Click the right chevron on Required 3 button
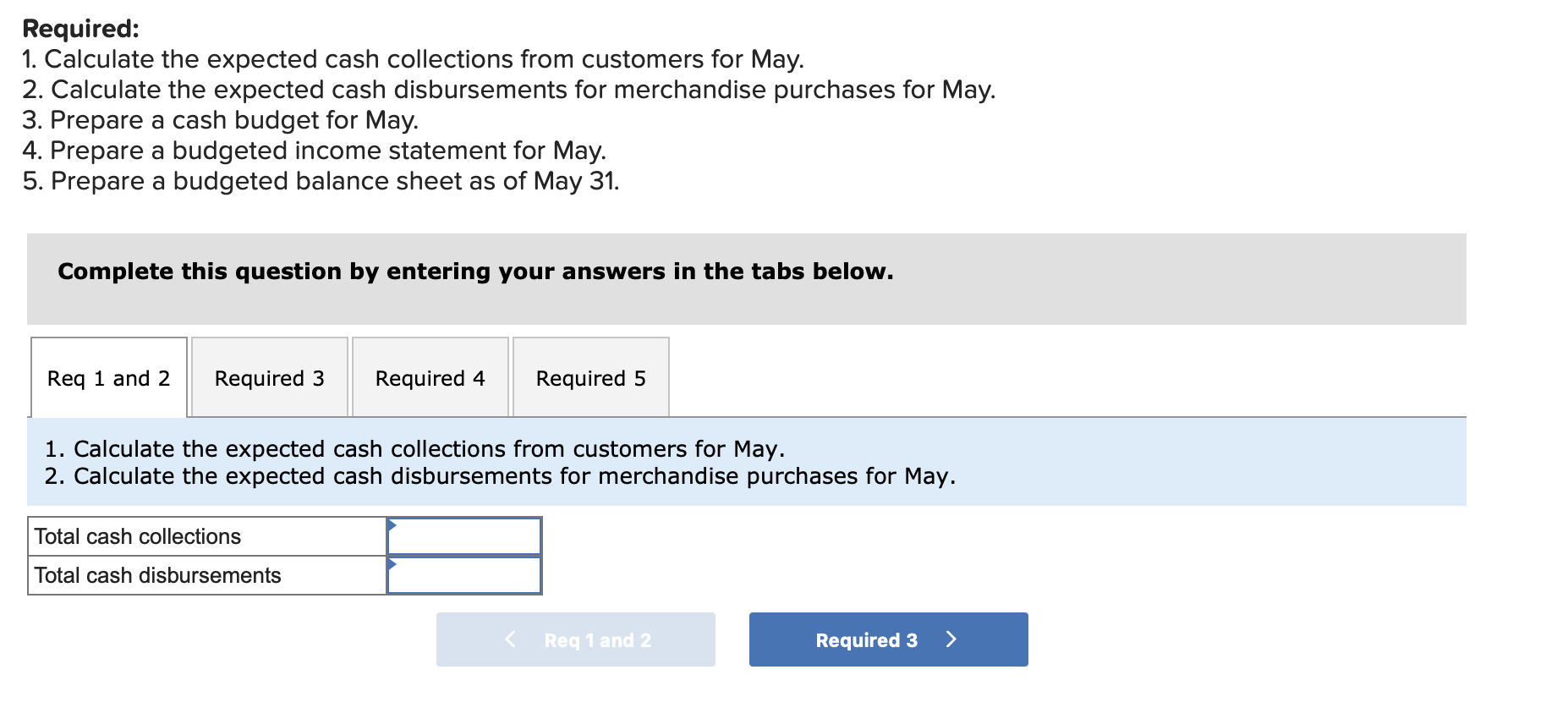1568x719 pixels. click(951, 639)
